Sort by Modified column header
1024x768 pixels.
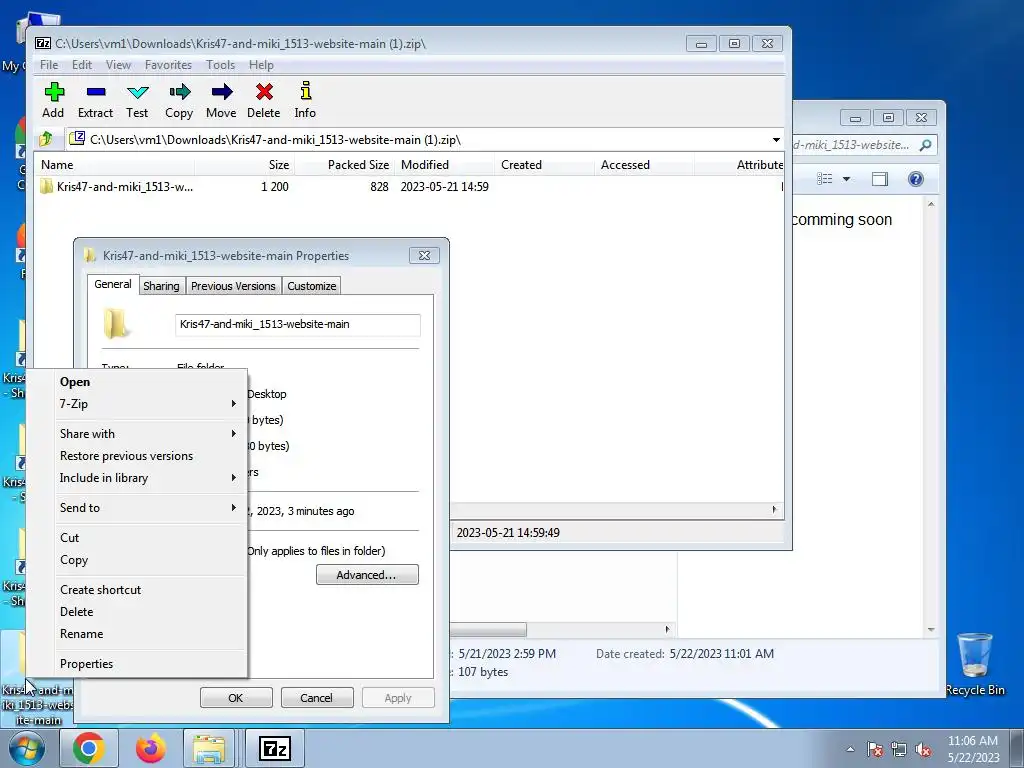(444, 165)
